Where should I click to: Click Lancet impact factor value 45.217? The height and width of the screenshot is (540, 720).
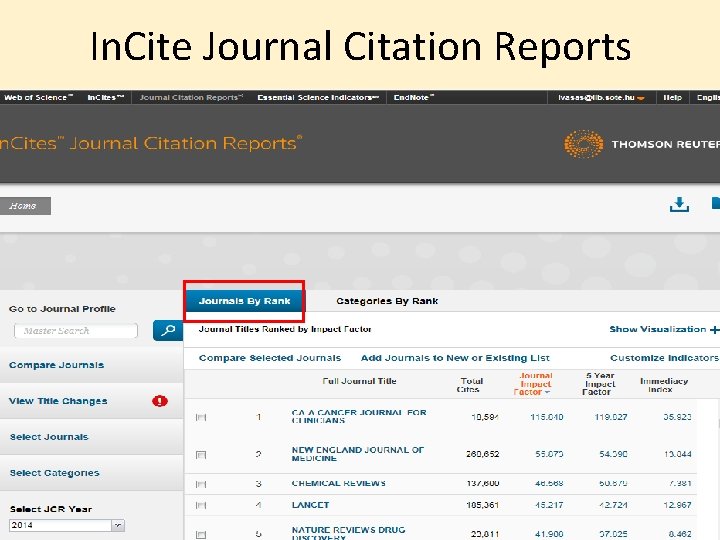549,505
